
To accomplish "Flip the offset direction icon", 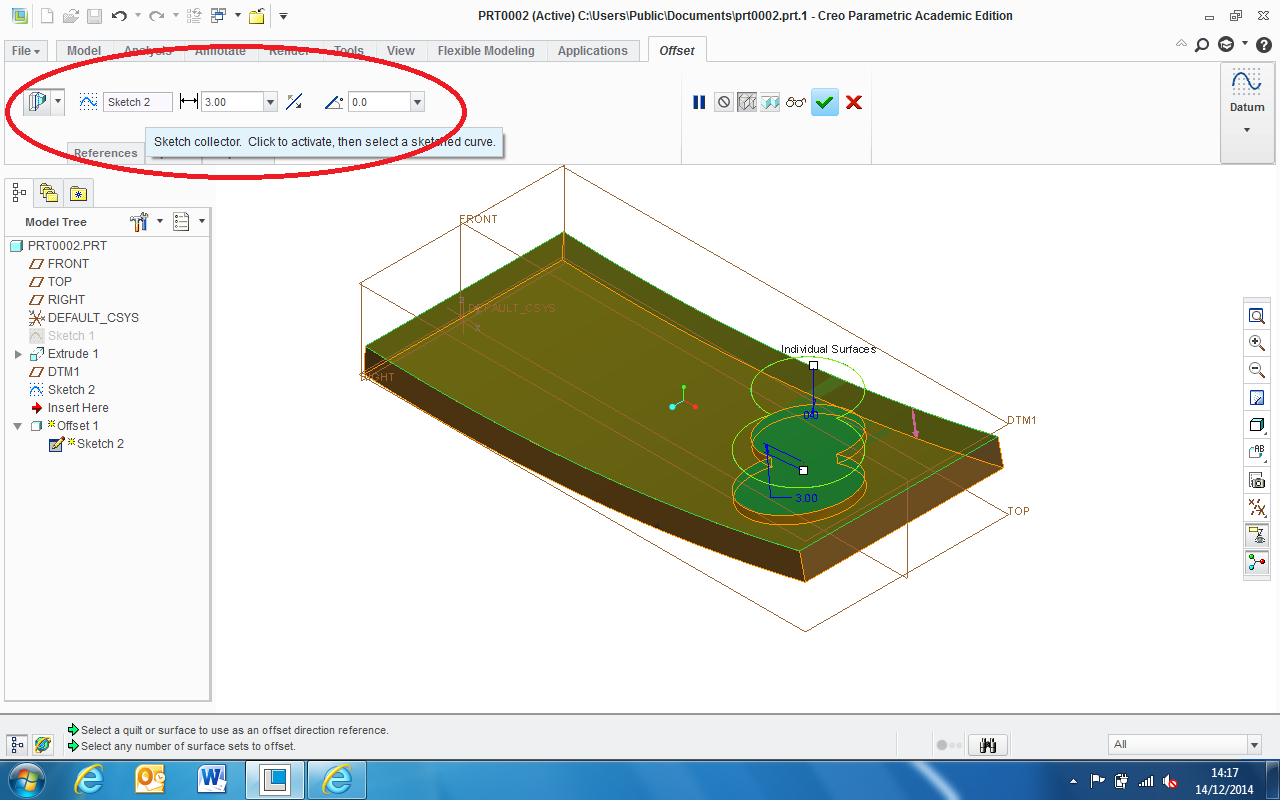I will 294,102.
